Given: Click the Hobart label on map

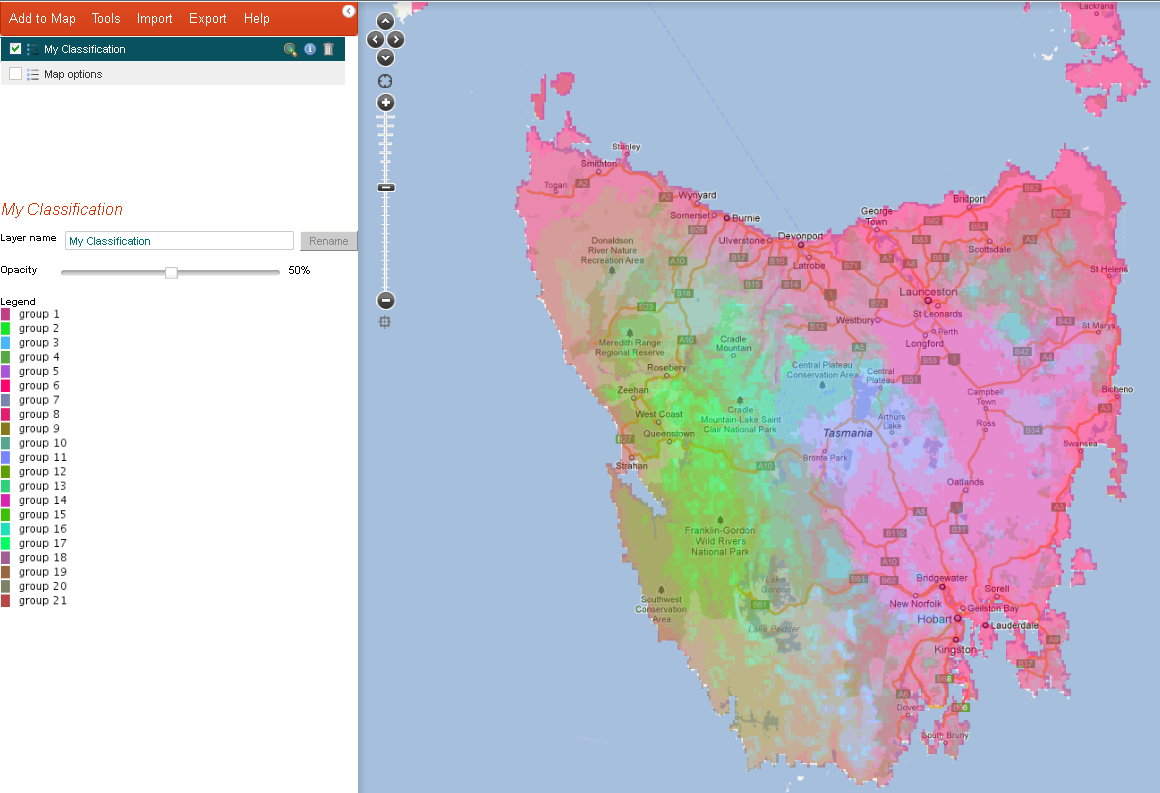Looking at the screenshot, I should (934, 619).
